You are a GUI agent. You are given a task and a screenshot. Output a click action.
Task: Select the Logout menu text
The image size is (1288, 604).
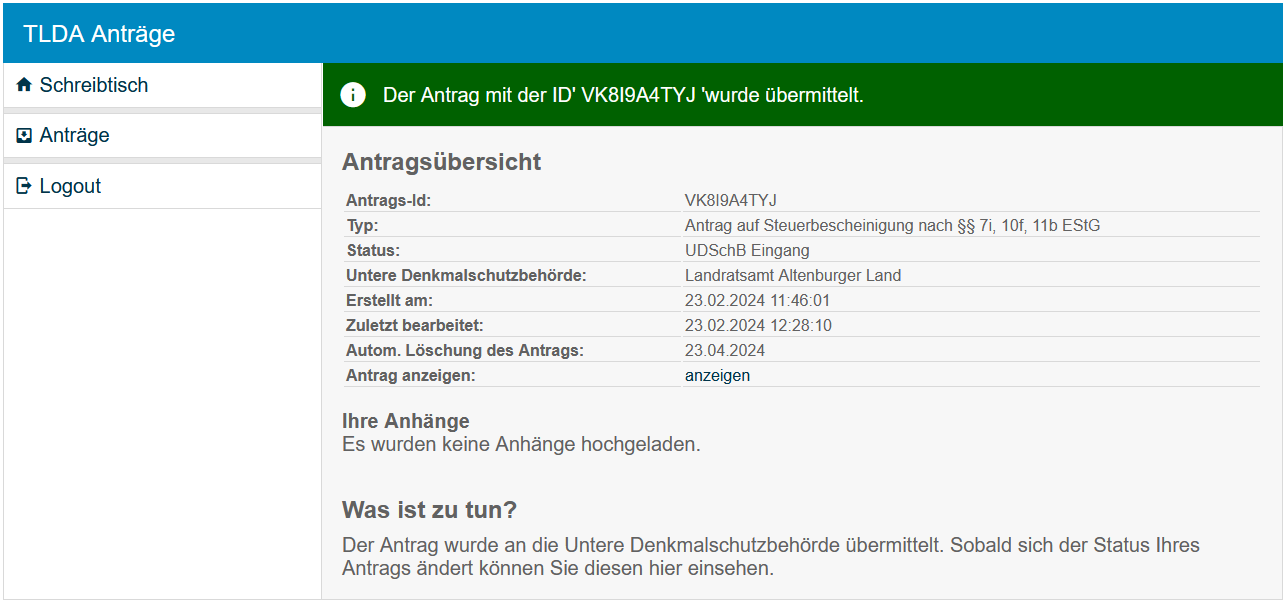tap(70, 186)
